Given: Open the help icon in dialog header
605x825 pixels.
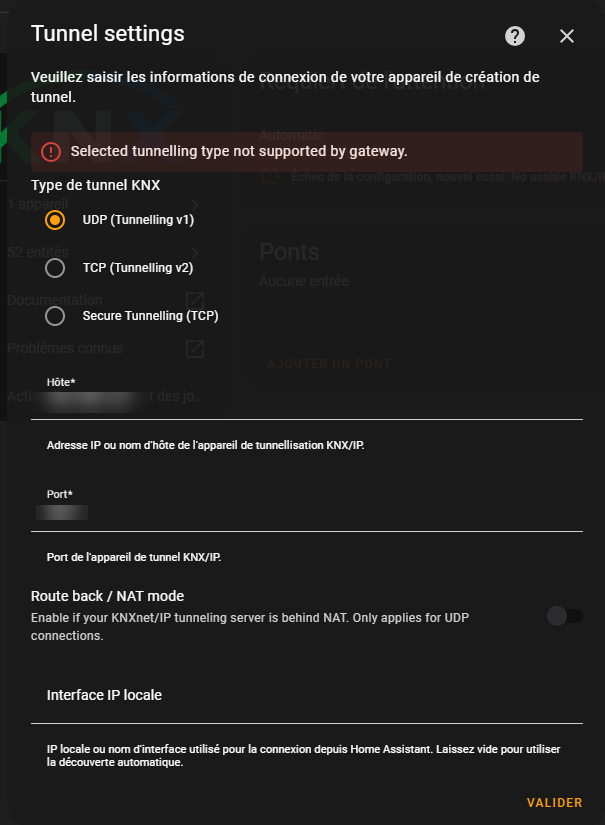Looking at the screenshot, I should pyautogui.click(x=515, y=36).
